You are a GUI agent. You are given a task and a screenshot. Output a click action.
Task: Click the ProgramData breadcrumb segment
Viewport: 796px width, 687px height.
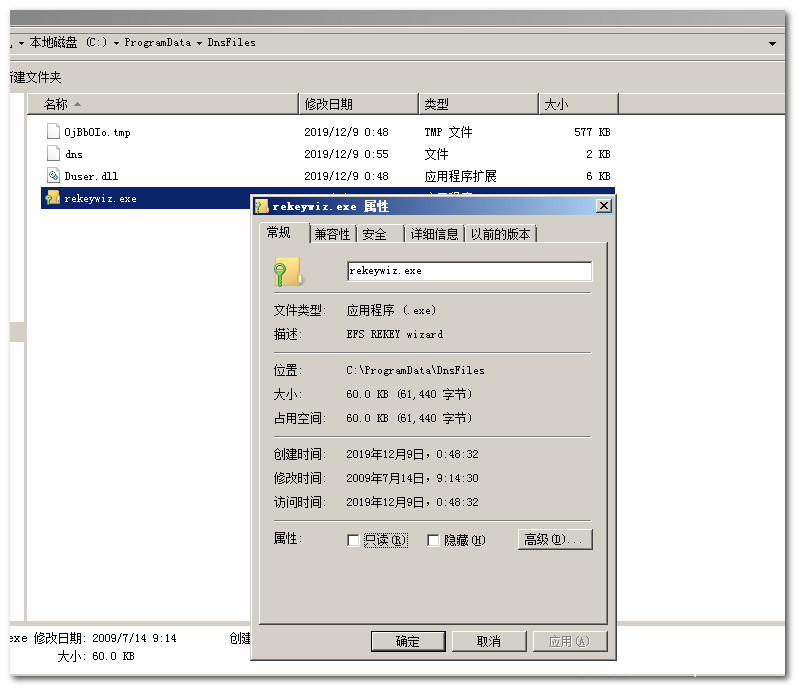tap(158, 43)
